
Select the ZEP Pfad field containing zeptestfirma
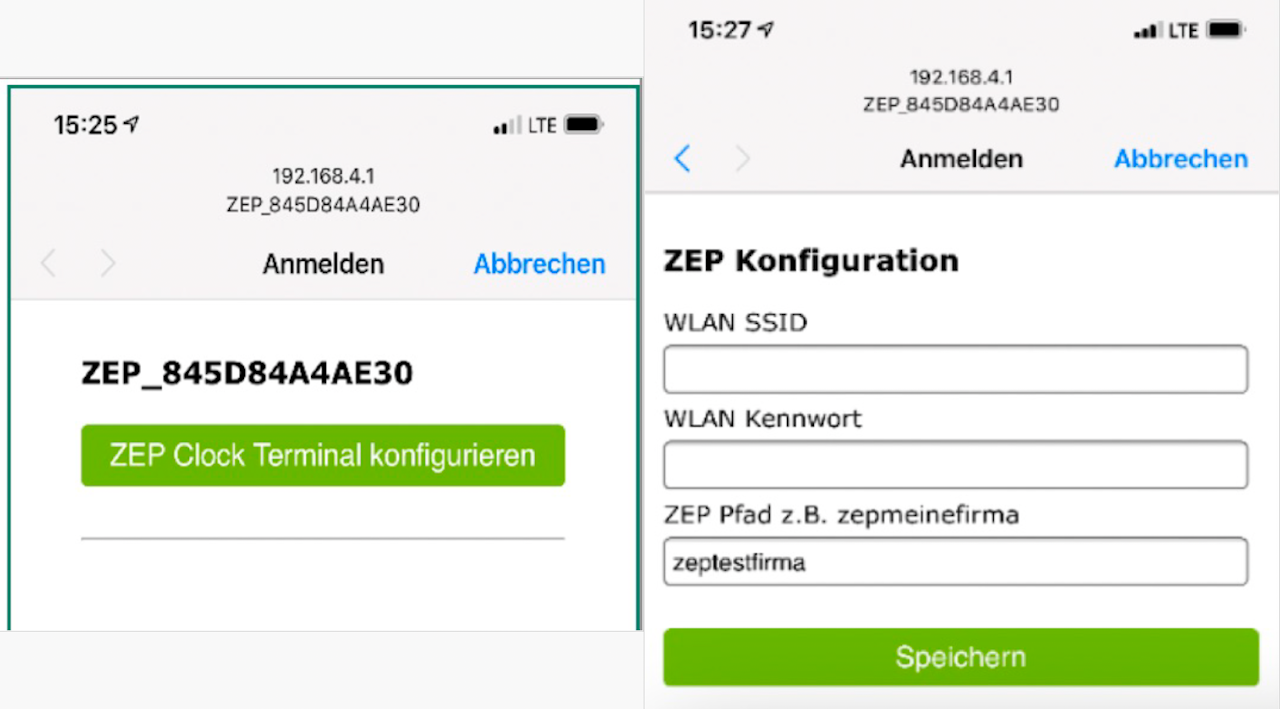[x=955, y=562]
